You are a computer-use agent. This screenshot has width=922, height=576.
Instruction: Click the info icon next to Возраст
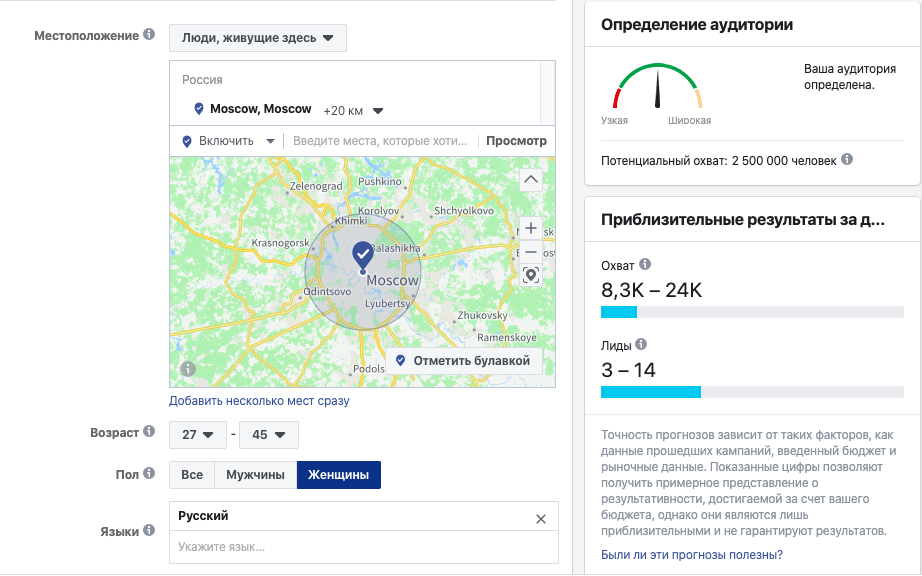(149, 432)
